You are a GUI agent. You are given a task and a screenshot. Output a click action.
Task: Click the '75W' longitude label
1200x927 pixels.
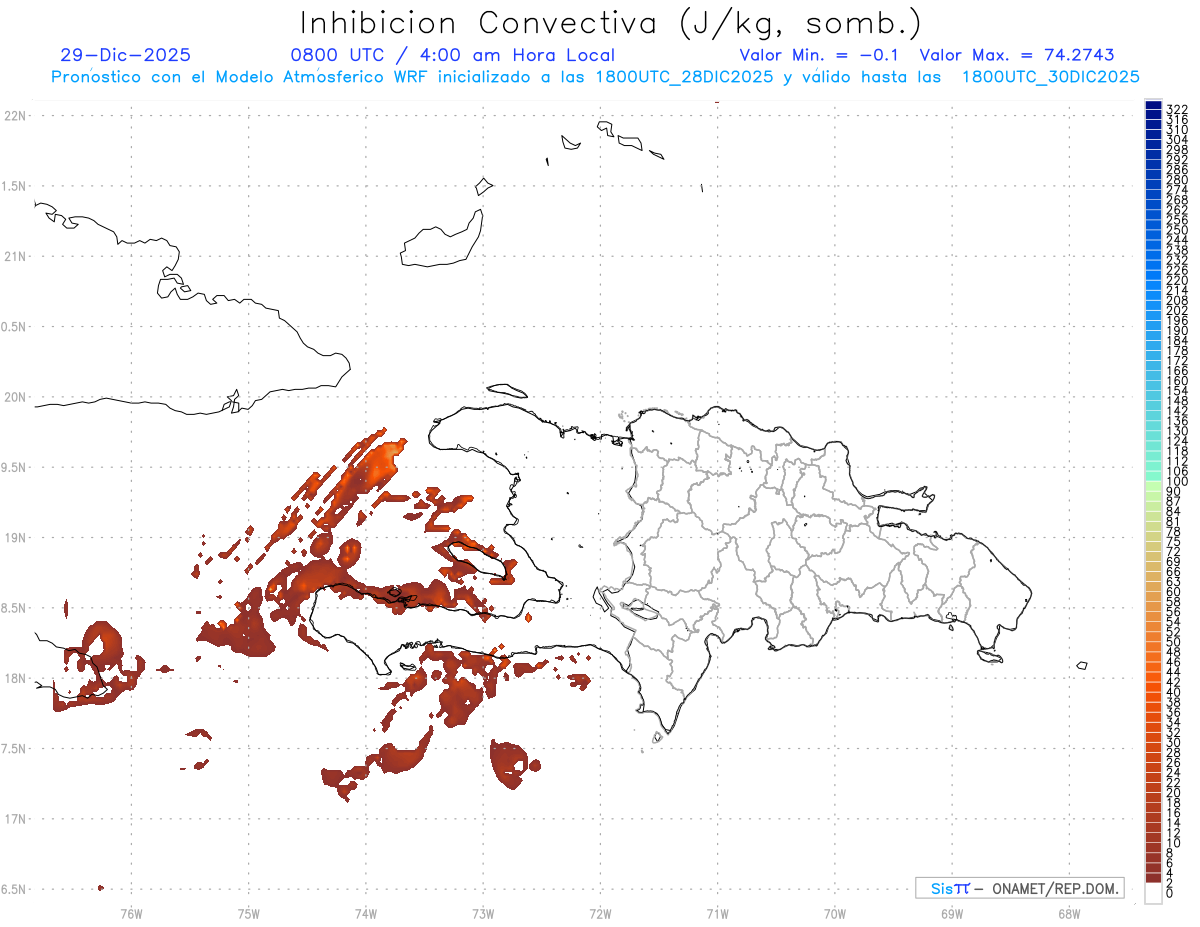[x=248, y=913]
